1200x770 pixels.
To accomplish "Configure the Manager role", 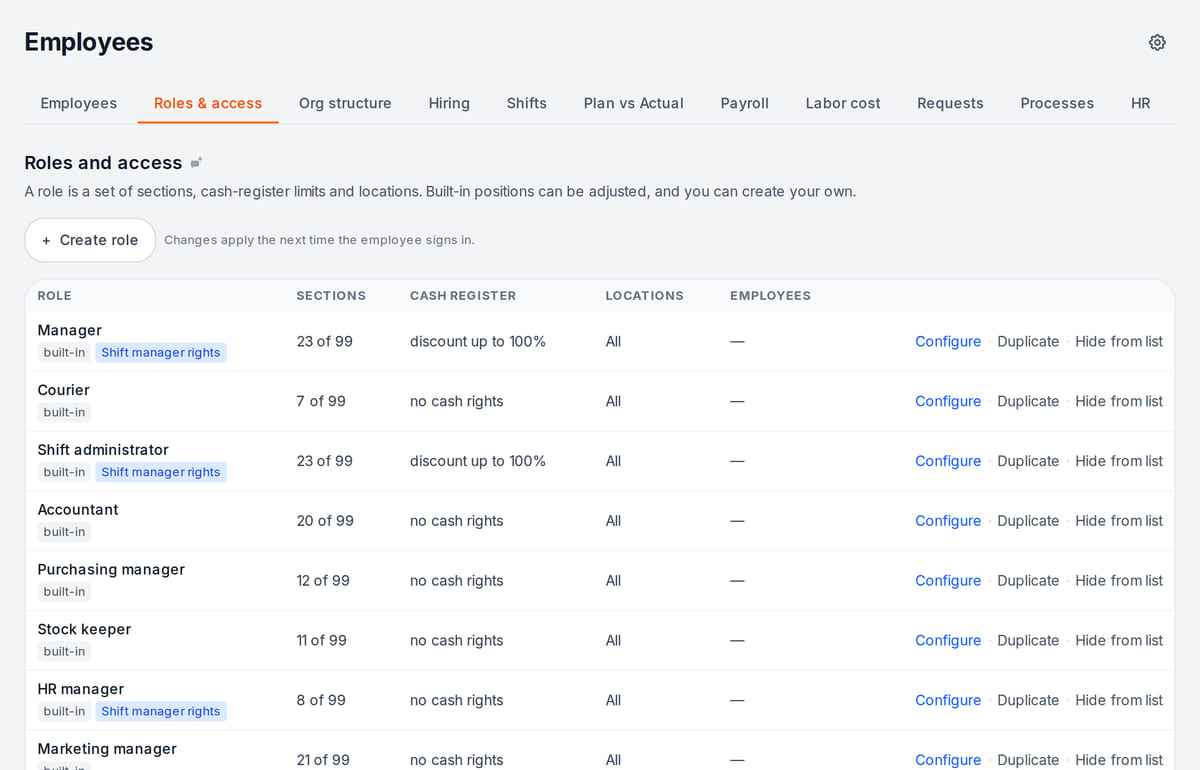I will tap(948, 341).
